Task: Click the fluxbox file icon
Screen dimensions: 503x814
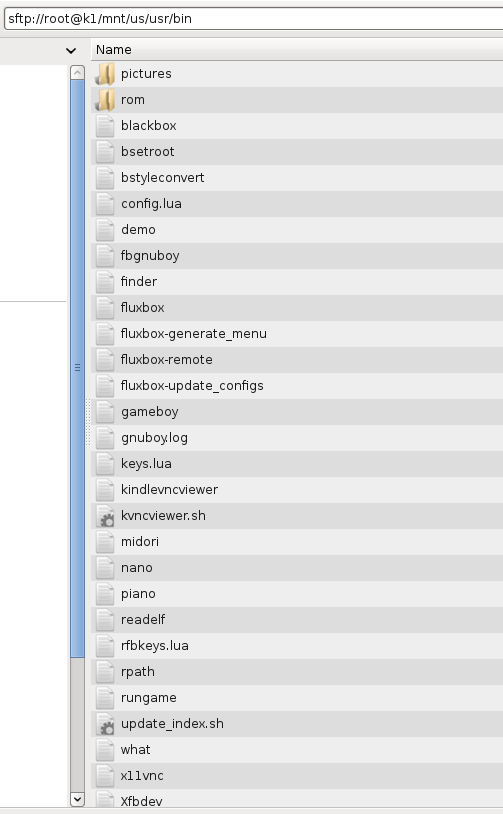Action: tap(105, 307)
